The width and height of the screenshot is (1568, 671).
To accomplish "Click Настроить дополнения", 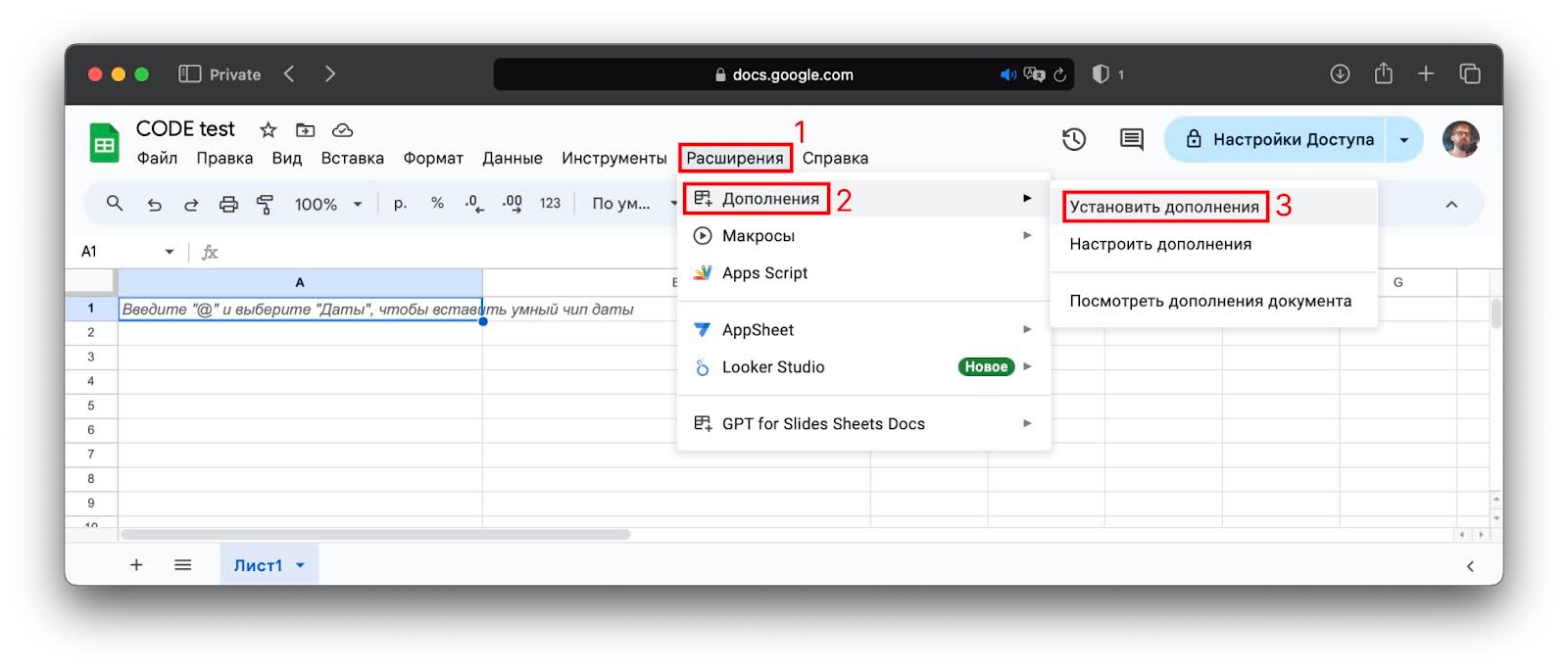I will [1213, 244].
